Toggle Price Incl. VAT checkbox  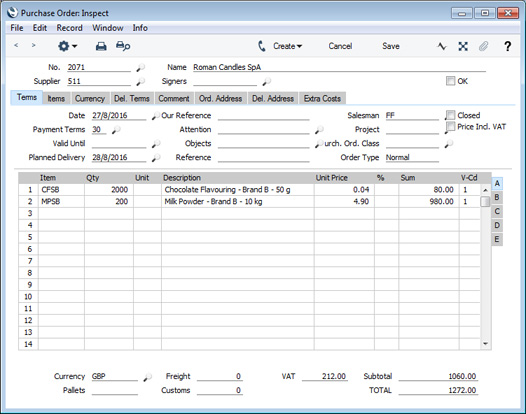[451, 126]
